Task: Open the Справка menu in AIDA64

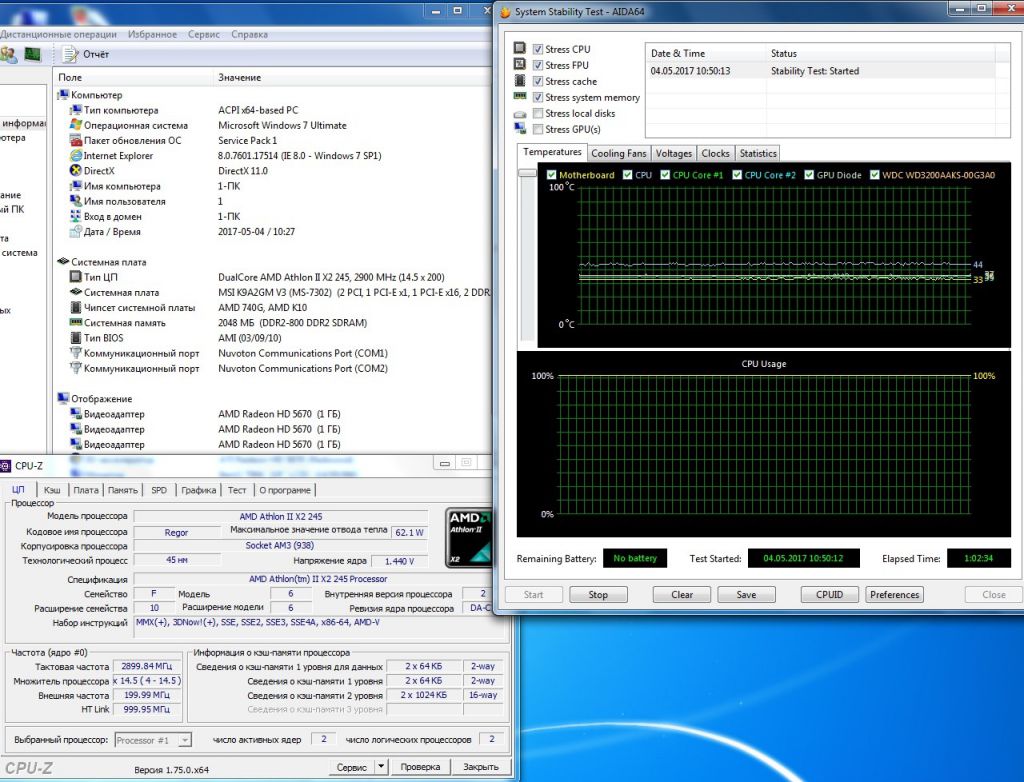Action: [249, 34]
